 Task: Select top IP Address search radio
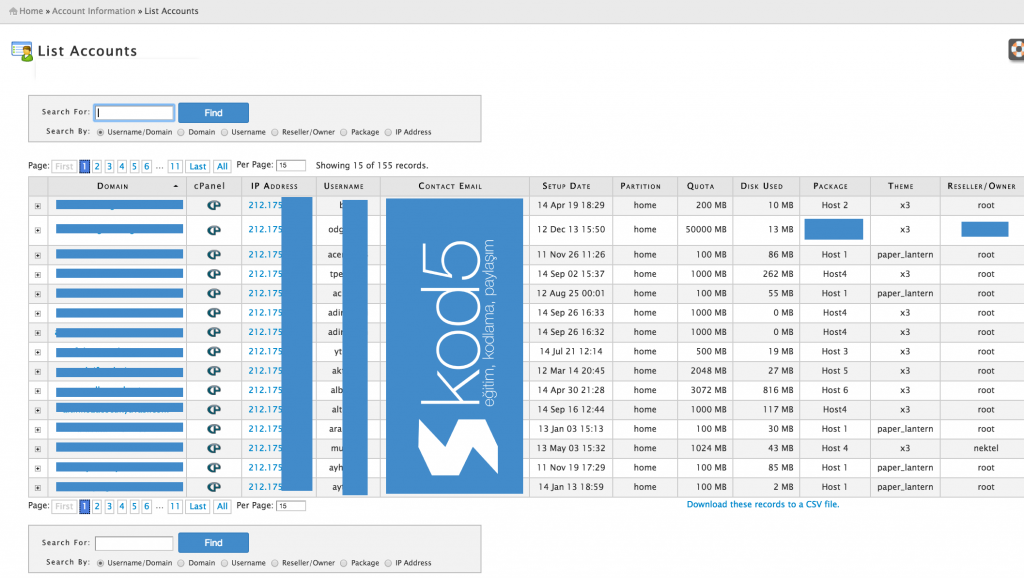(389, 133)
